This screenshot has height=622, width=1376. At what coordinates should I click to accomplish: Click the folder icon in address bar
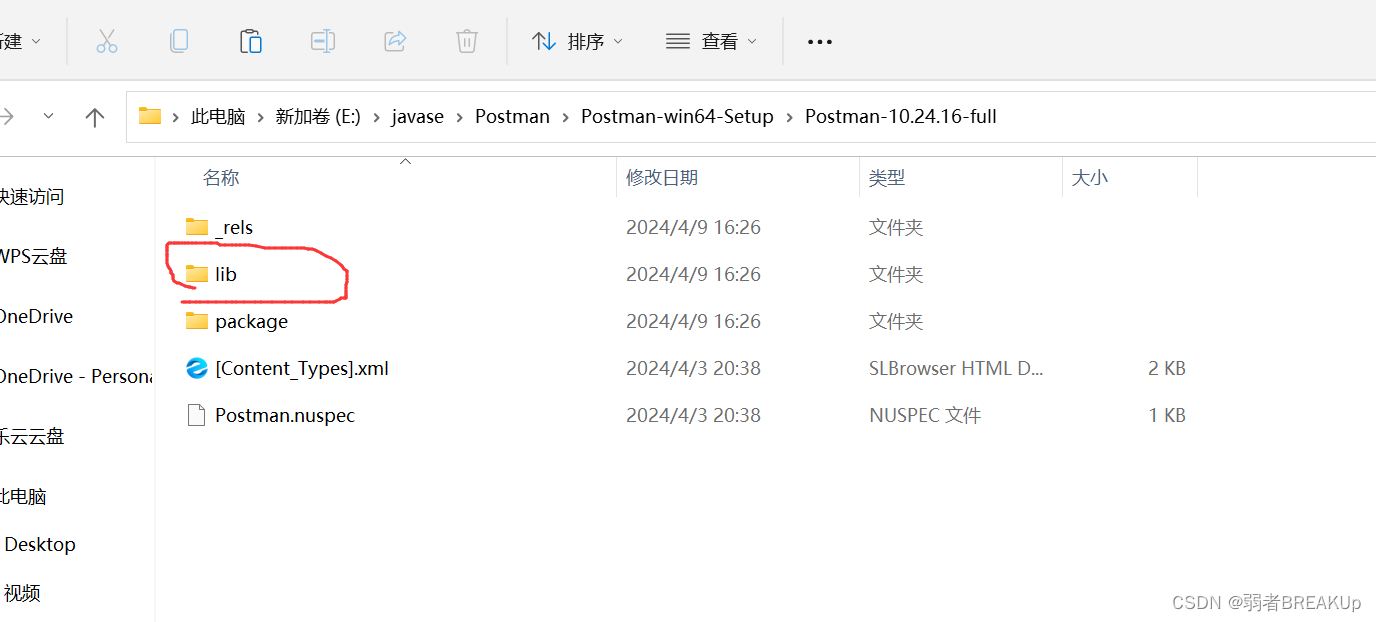click(150, 116)
